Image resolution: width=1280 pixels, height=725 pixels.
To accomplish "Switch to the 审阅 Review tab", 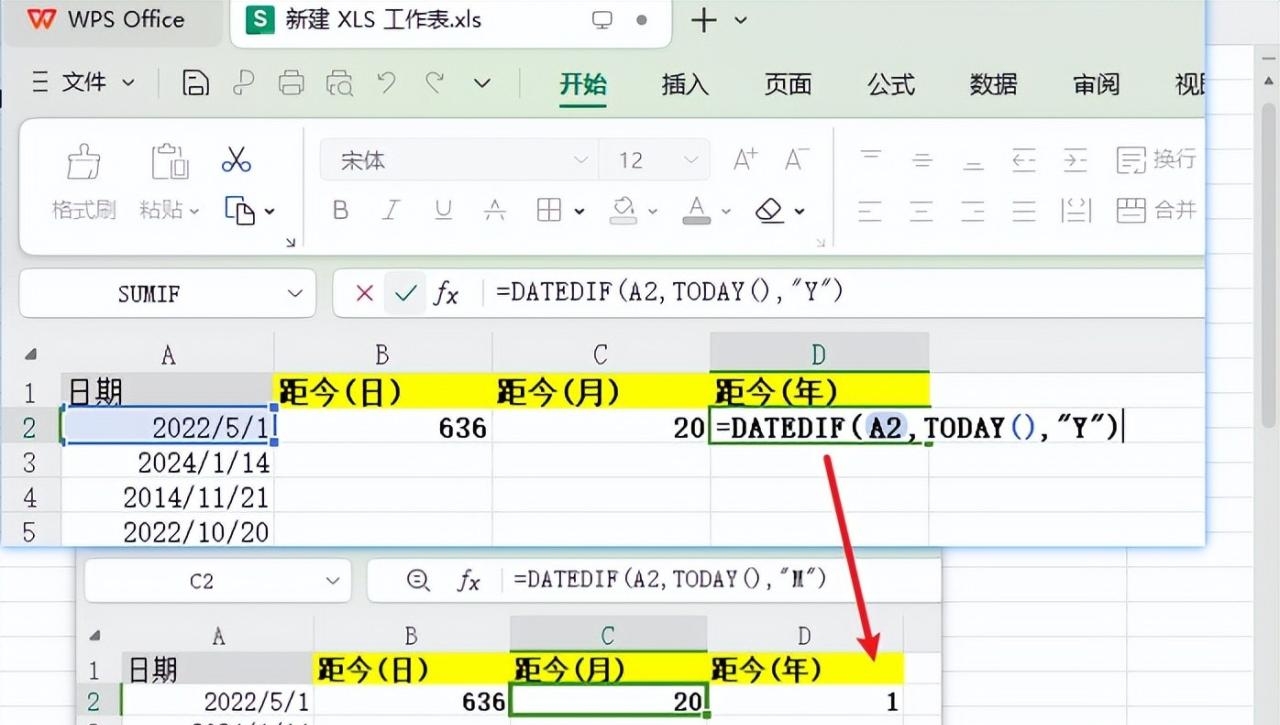I will point(1096,84).
